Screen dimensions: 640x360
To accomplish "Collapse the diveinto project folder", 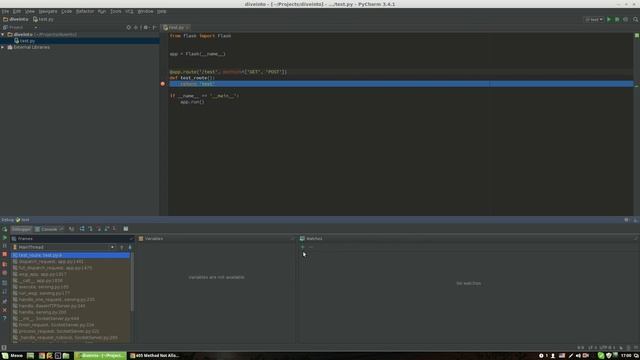I will [3, 35].
